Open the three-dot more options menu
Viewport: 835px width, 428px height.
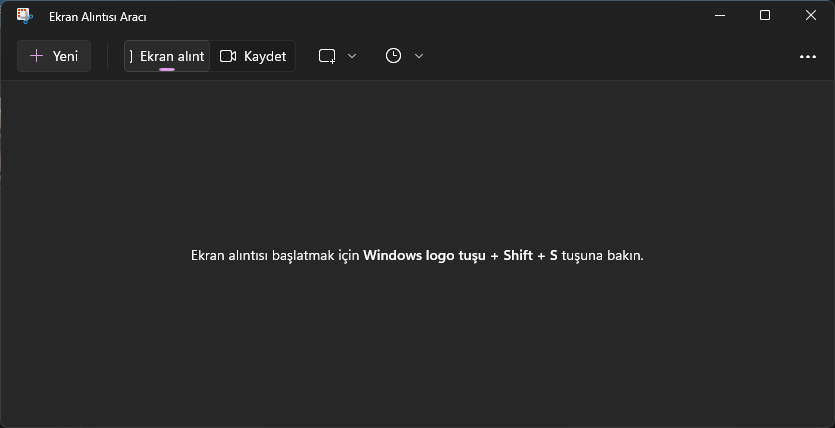coord(808,56)
